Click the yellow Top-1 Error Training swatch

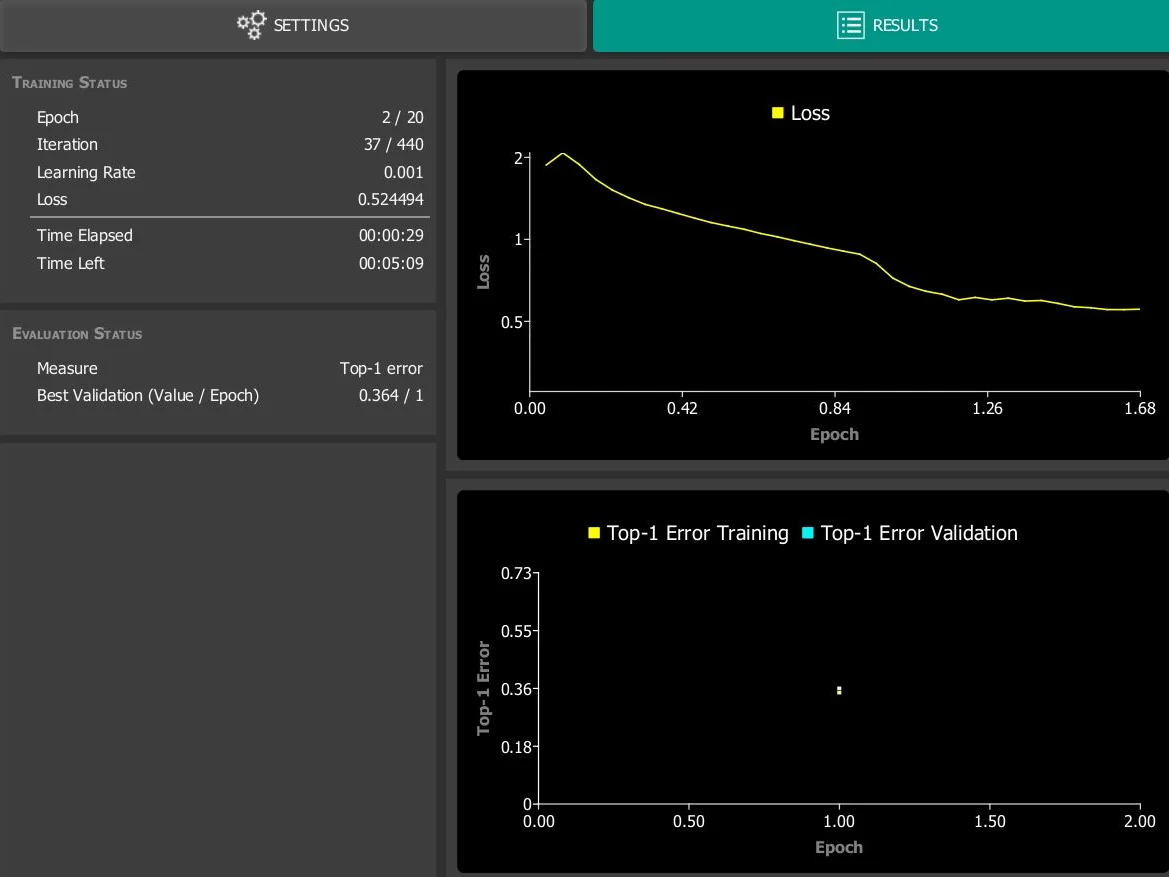pos(594,534)
